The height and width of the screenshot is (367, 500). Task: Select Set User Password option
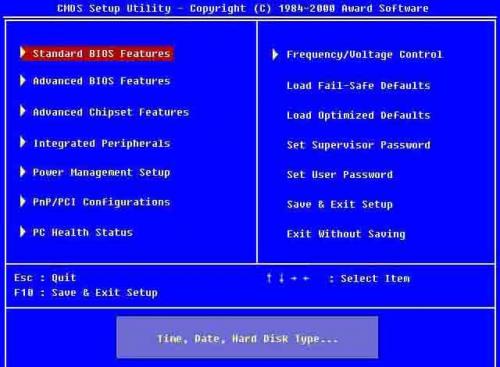coord(340,175)
